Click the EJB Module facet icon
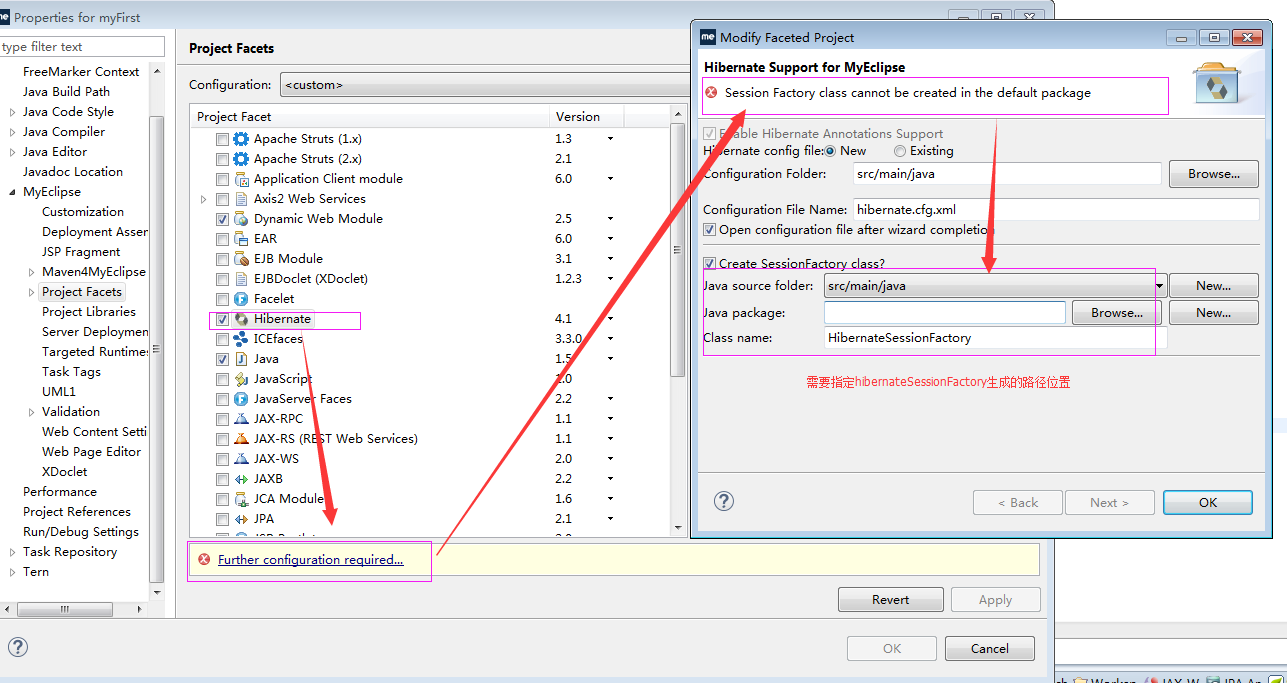The image size is (1287, 683). pyautogui.click(x=241, y=259)
